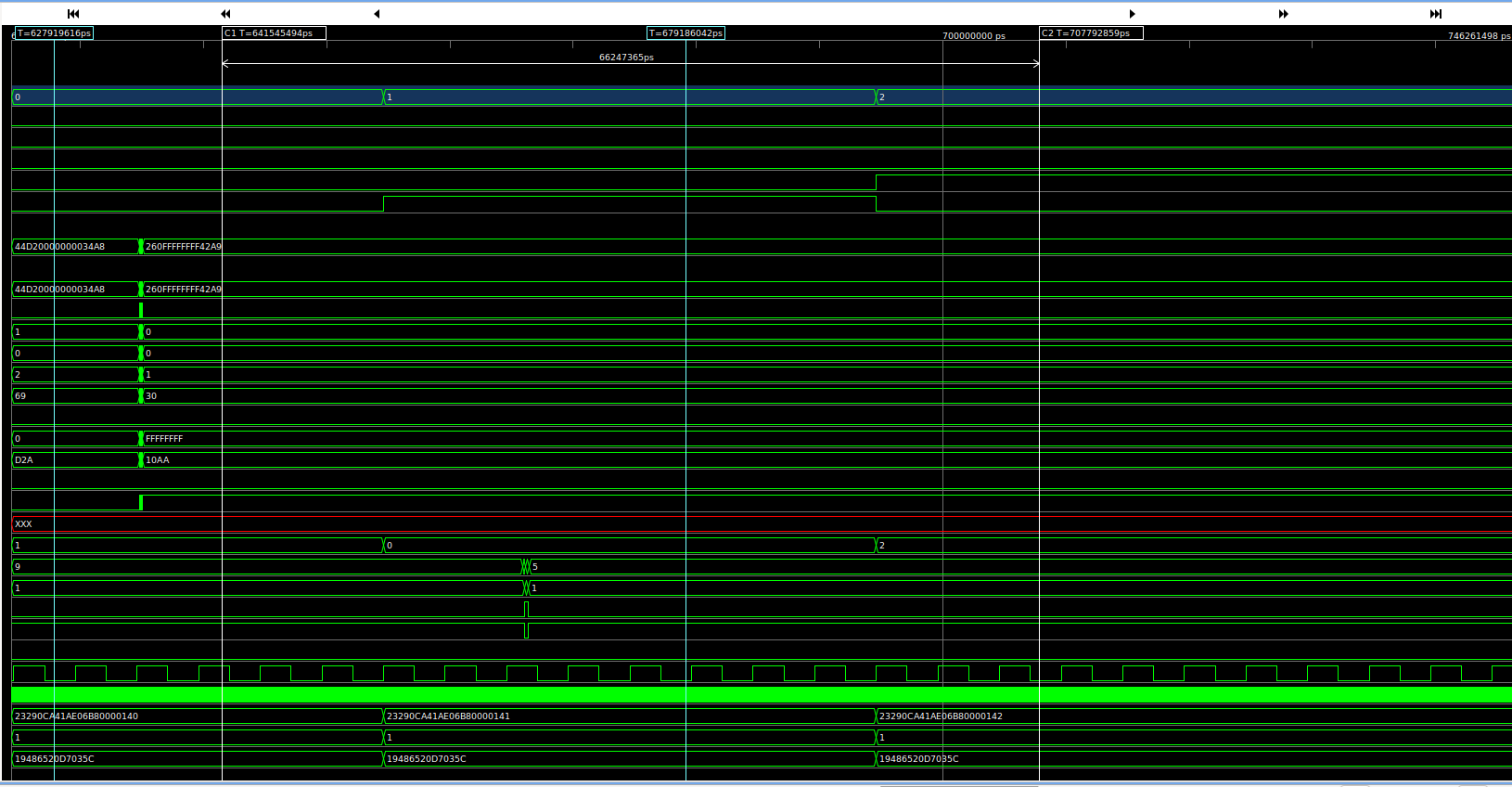Select the FFFFFFFF value segment
Screen dimensions: 1512x787
[x=164, y=439]
